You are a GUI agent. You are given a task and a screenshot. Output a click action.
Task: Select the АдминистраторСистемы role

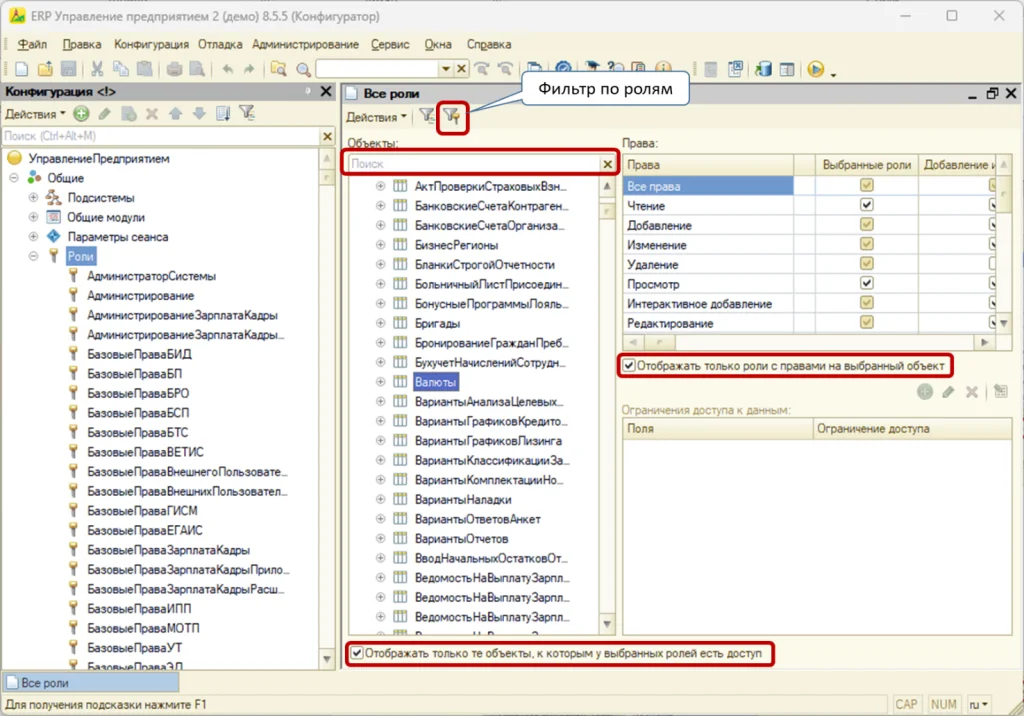pos(152,276)
